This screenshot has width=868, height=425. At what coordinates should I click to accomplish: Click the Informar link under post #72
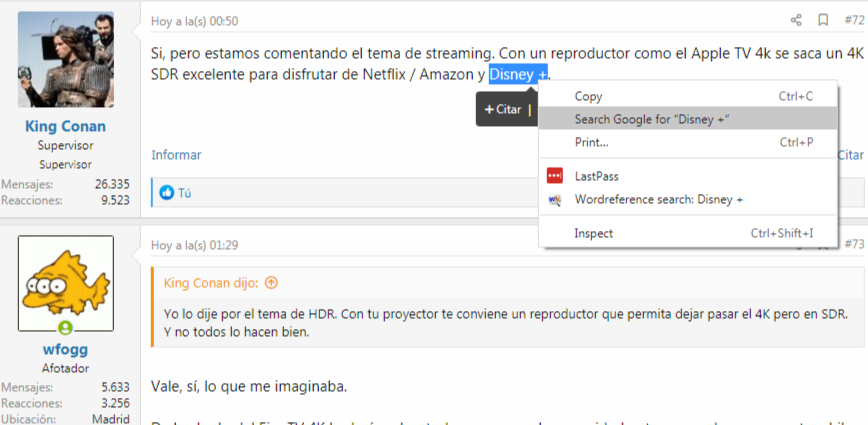click(176, 155)
